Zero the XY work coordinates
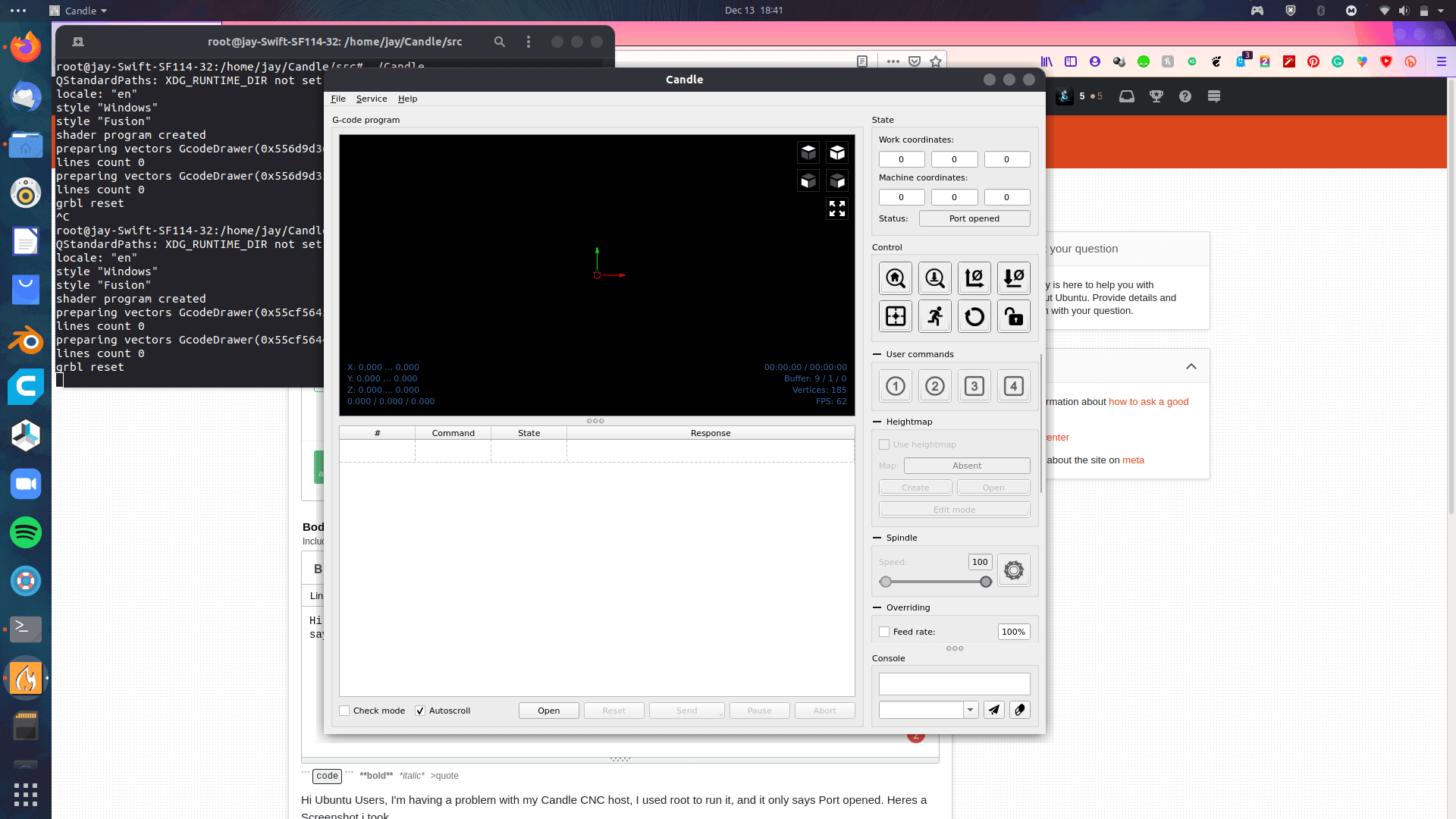1456x819 pixels. (974, 278)
